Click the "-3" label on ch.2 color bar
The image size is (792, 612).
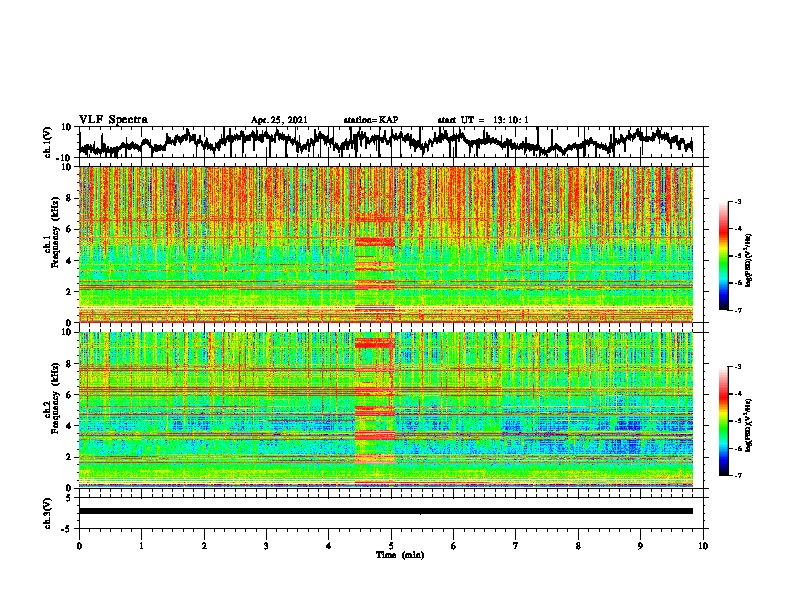coord(738,367)
